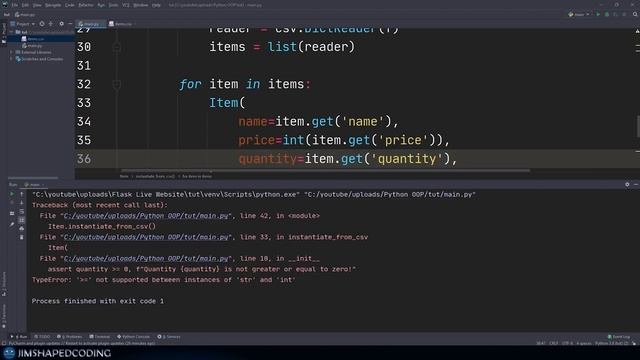Switch to the main.py editor tab

91,24
